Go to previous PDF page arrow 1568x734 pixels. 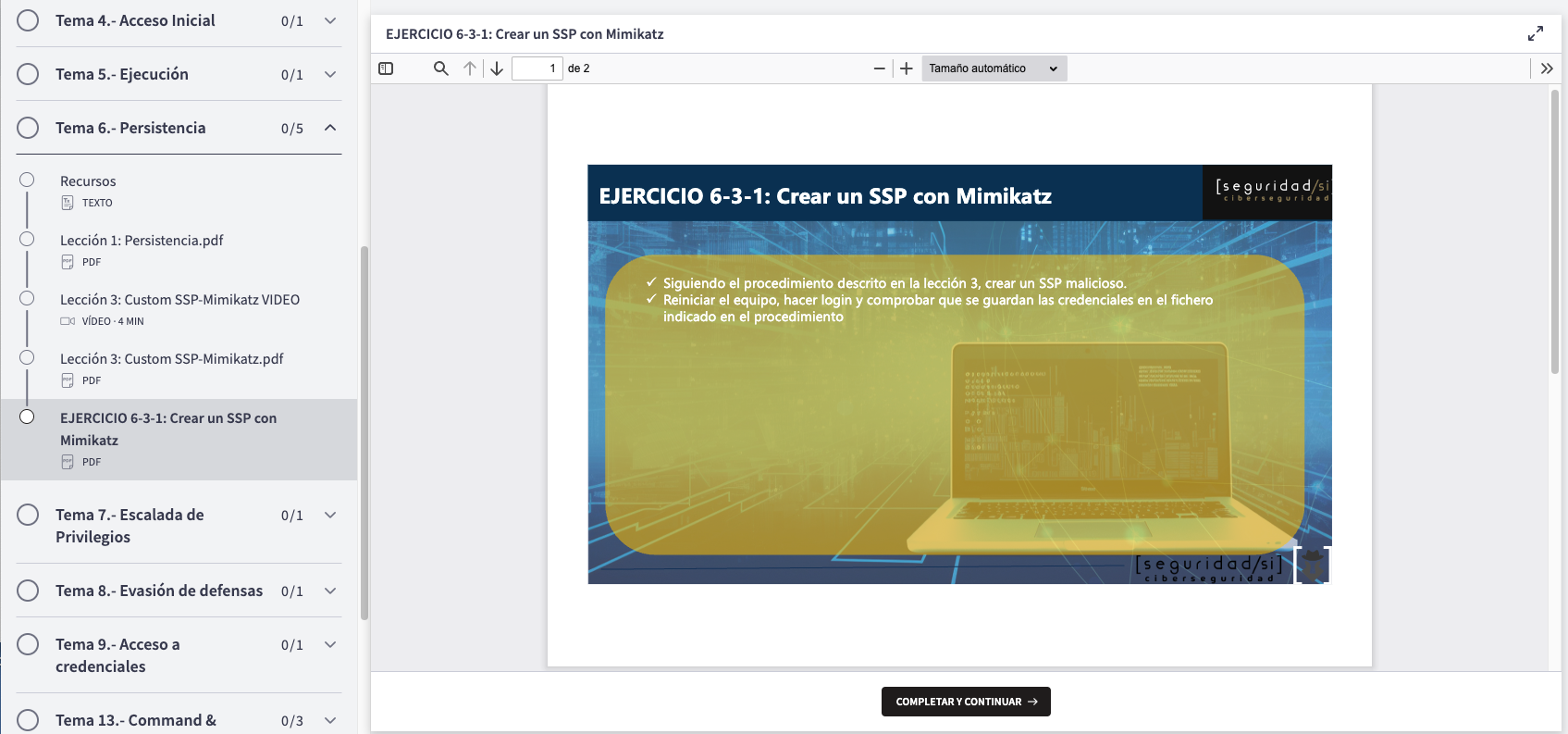click(x=470, y=68)
